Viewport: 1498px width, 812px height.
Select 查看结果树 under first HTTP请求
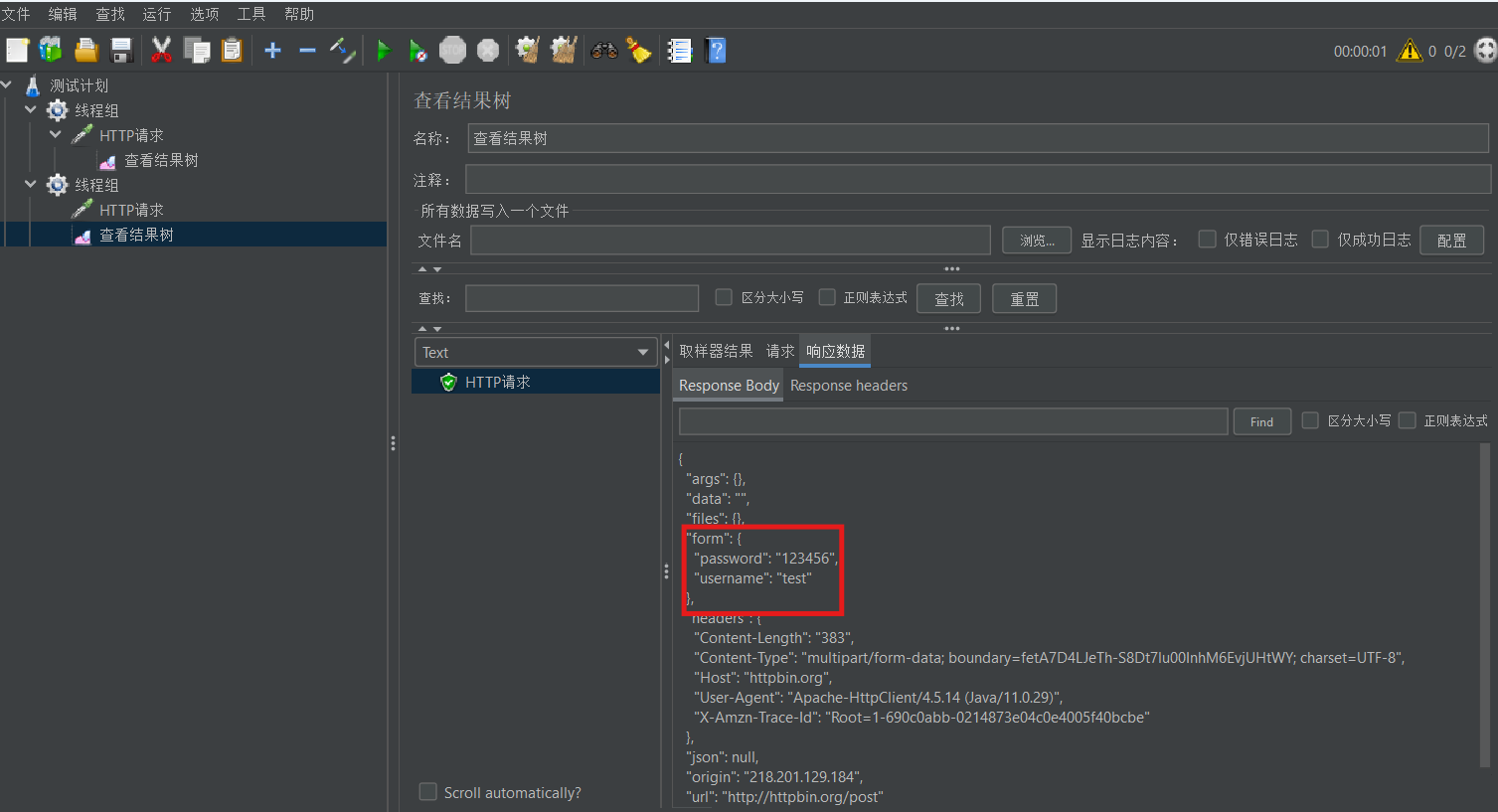[x=161, y=160]
